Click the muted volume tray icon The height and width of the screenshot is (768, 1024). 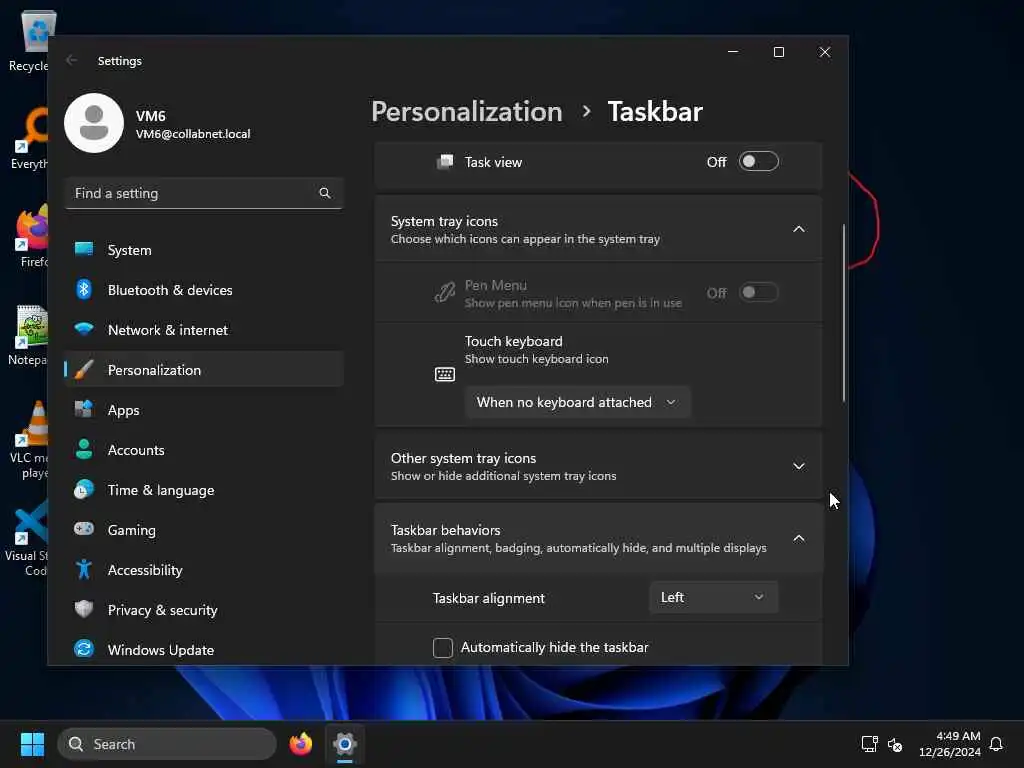point(895,744)
